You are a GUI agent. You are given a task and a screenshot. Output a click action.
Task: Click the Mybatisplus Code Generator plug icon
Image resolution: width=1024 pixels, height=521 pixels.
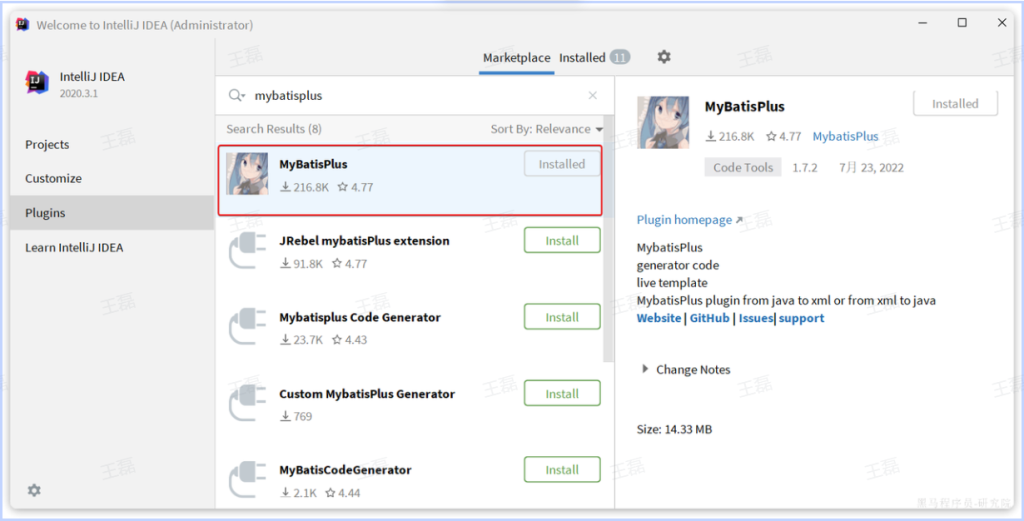247,327
